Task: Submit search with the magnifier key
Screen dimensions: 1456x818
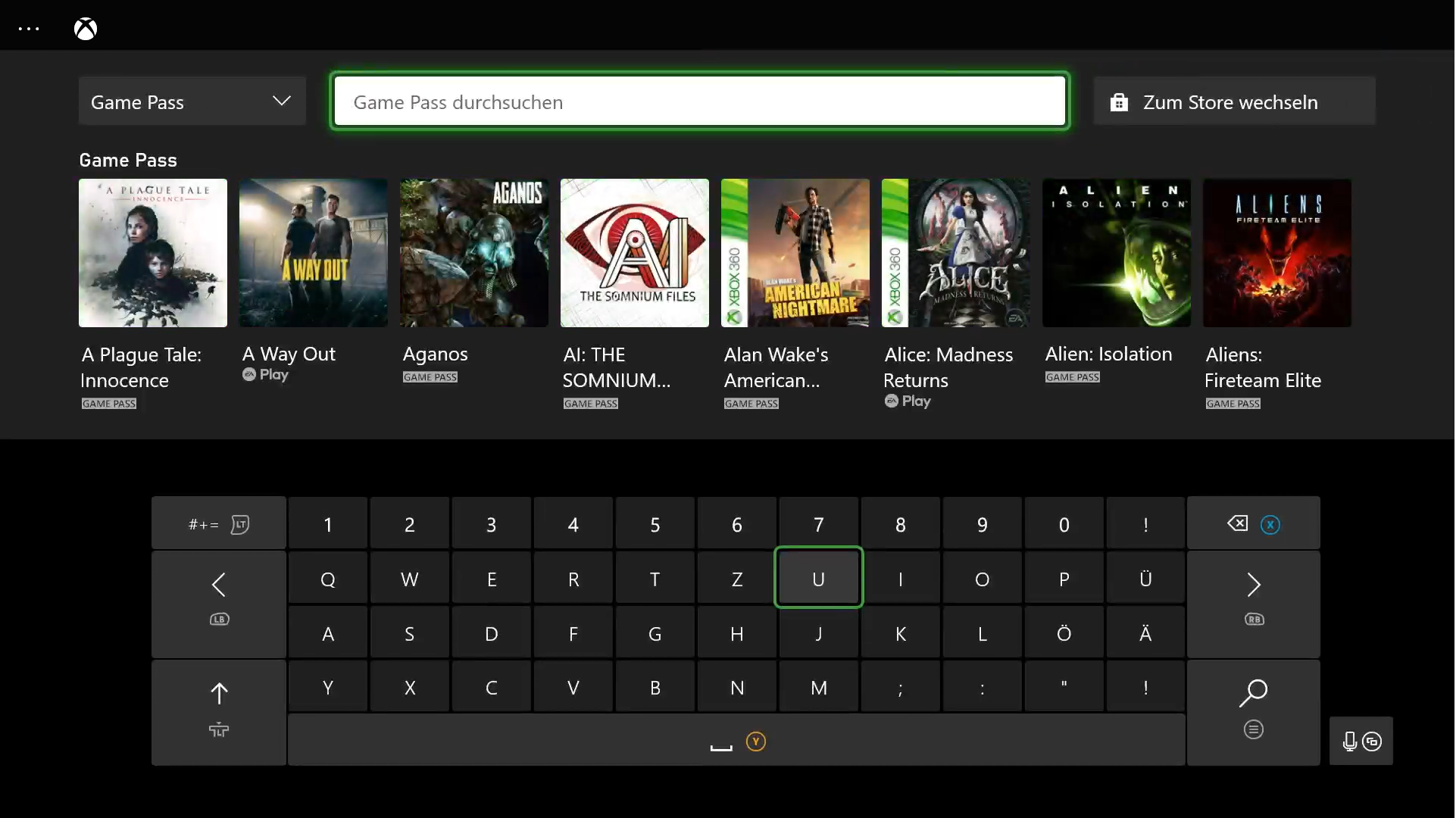Action: pos(1254,713)
